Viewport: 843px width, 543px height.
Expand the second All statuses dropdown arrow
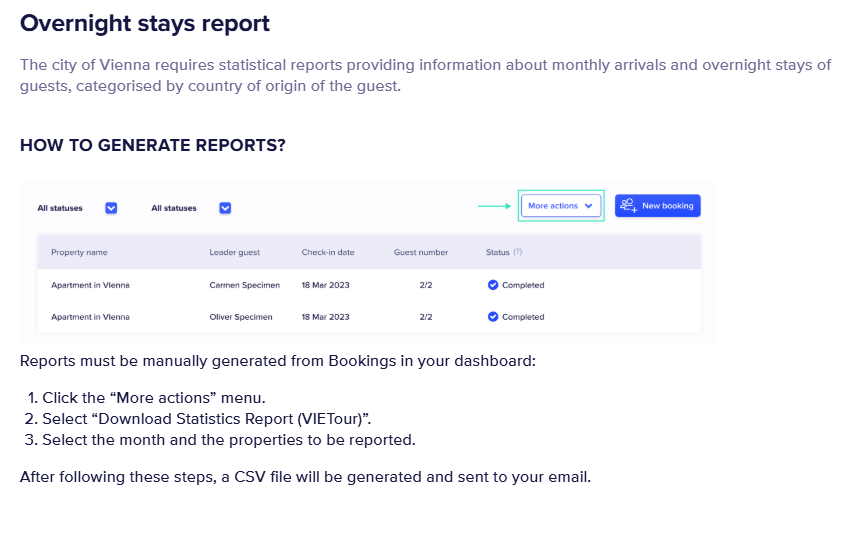[225, 208]
